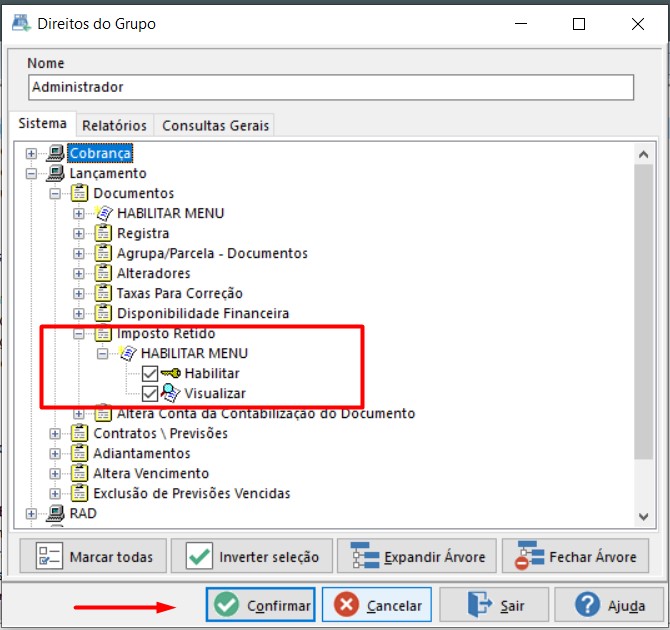Click the Marcar todas button
The width and height of the screenshot is (670, 630).
93,556
